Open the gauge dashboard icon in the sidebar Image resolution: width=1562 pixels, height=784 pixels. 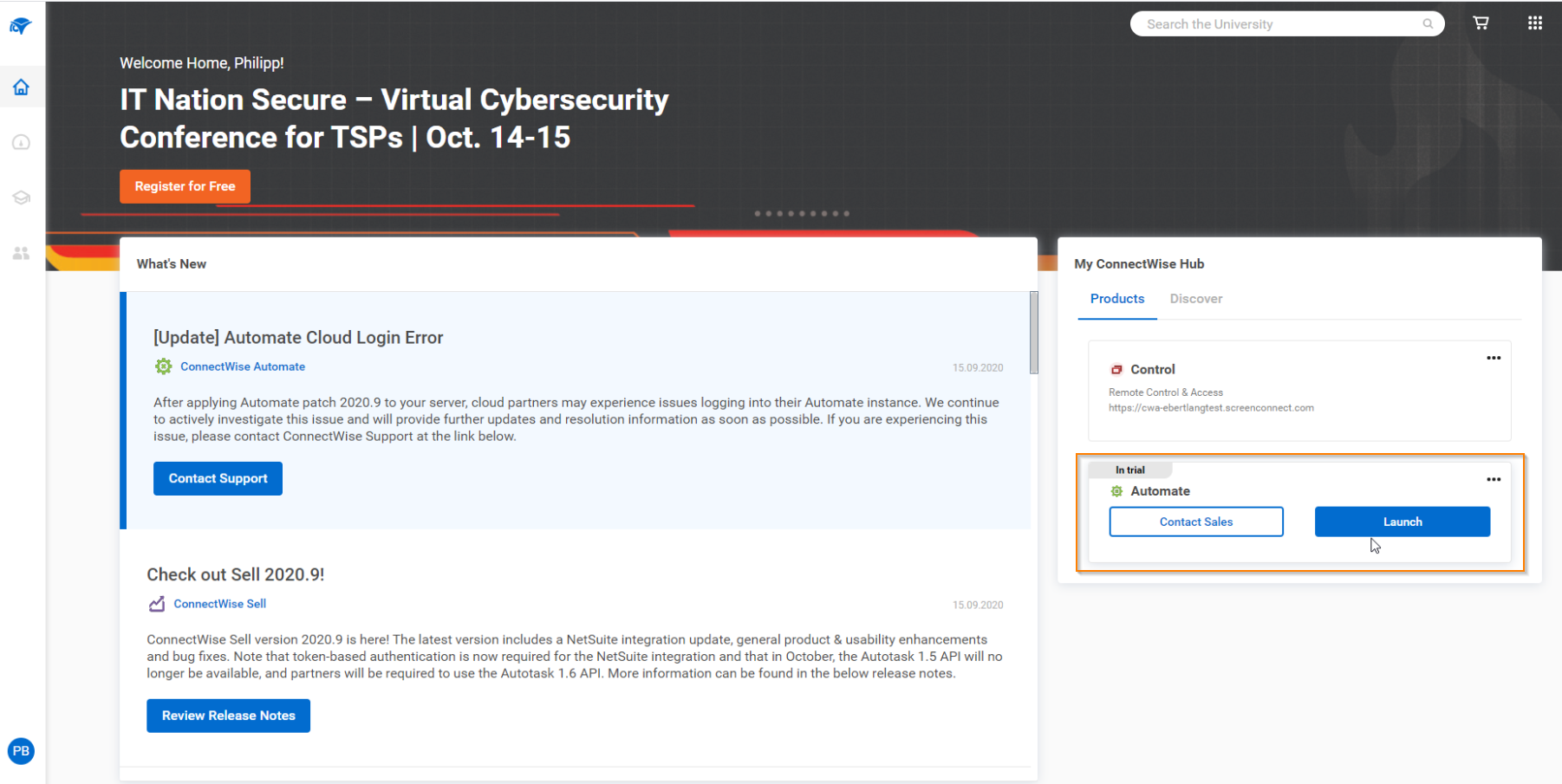[21, 142]
